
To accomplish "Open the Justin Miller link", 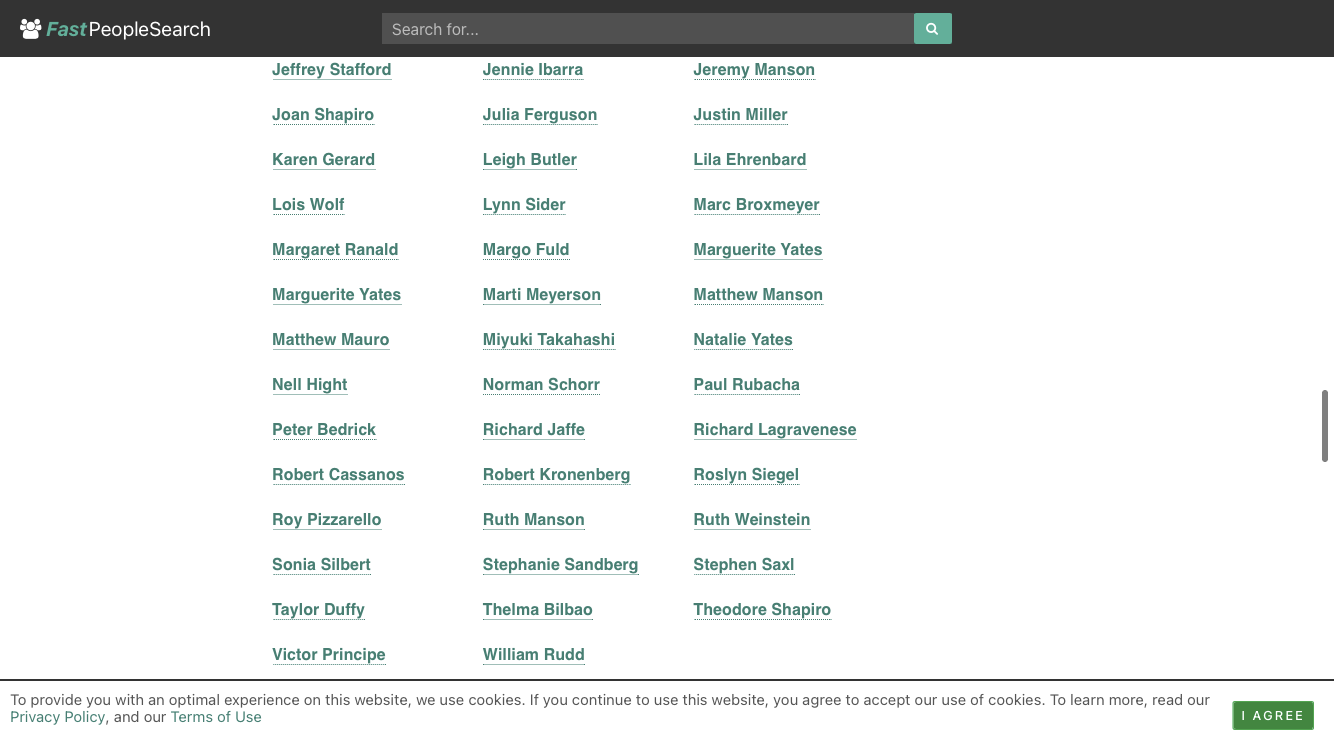I will tap(741, 114).
